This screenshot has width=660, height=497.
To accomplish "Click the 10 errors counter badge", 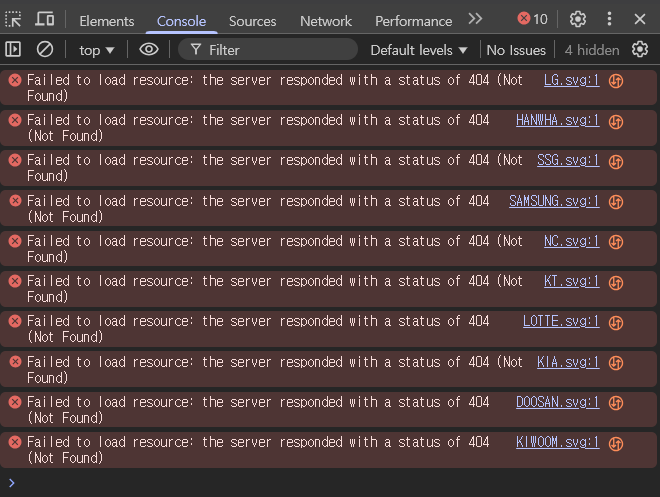I will (532, 19).
